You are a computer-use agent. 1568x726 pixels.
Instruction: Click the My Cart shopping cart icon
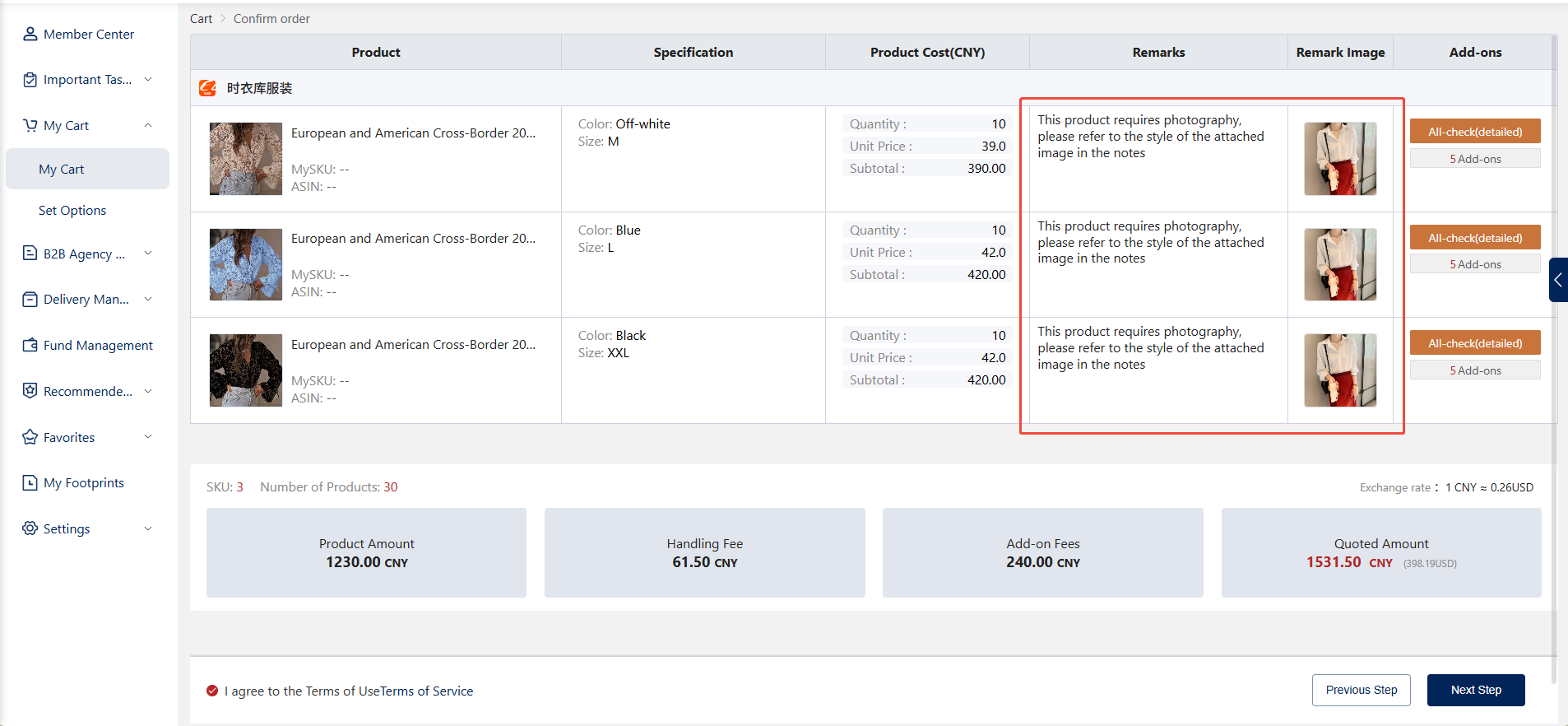pyautogui.click(x=30, y=125)
